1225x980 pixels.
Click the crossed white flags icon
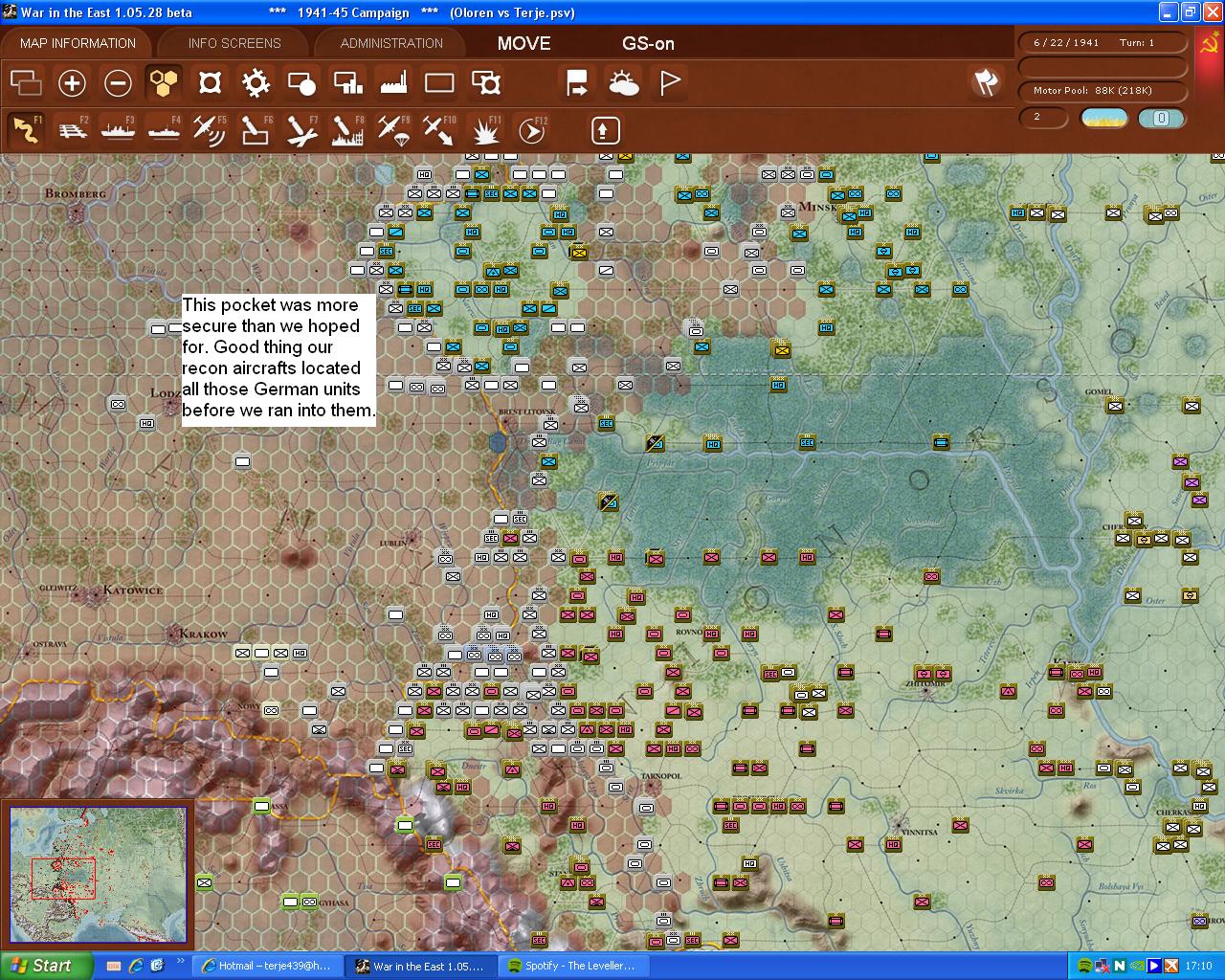point(986,82)
